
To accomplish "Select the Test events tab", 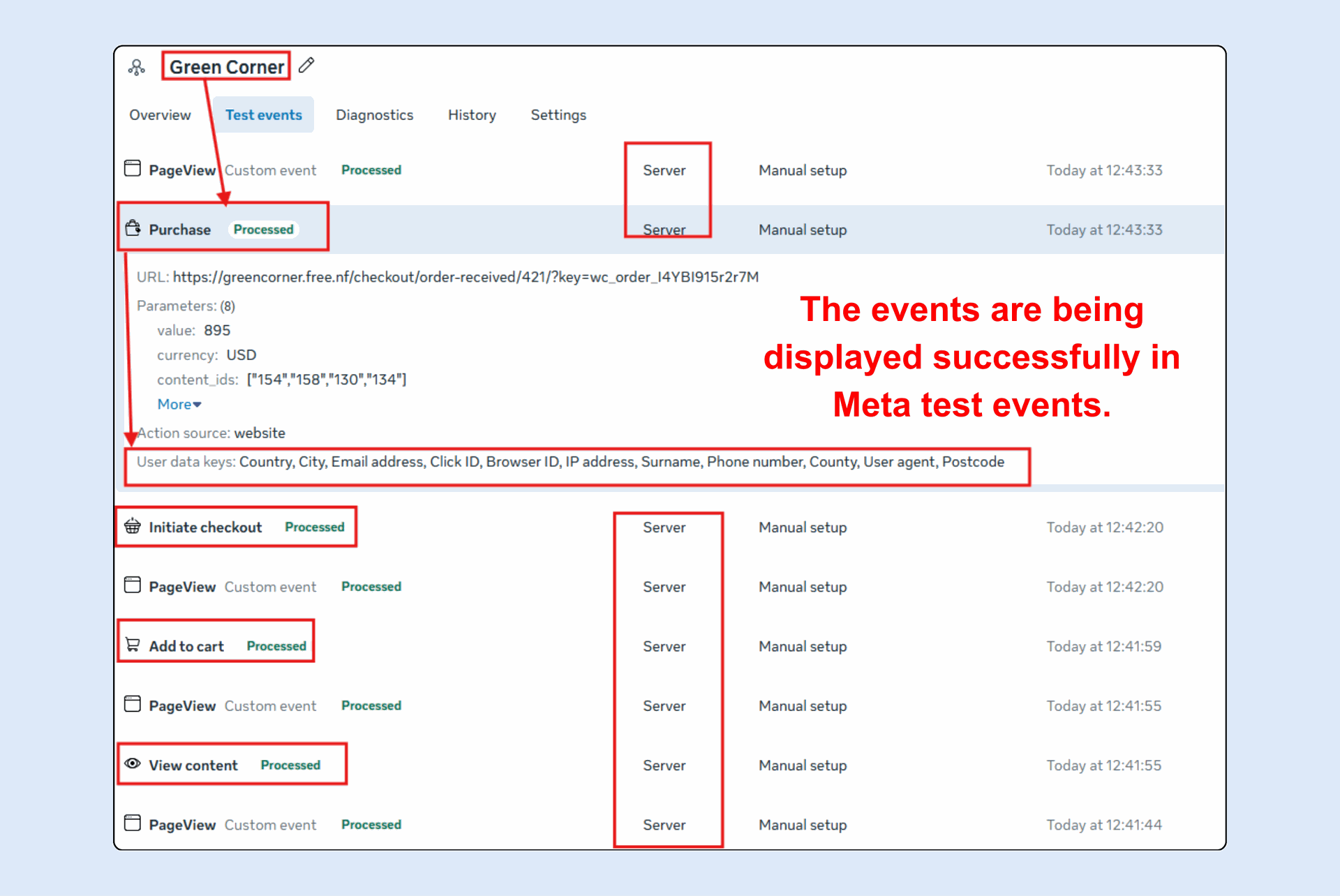I will tap(263, 115).
